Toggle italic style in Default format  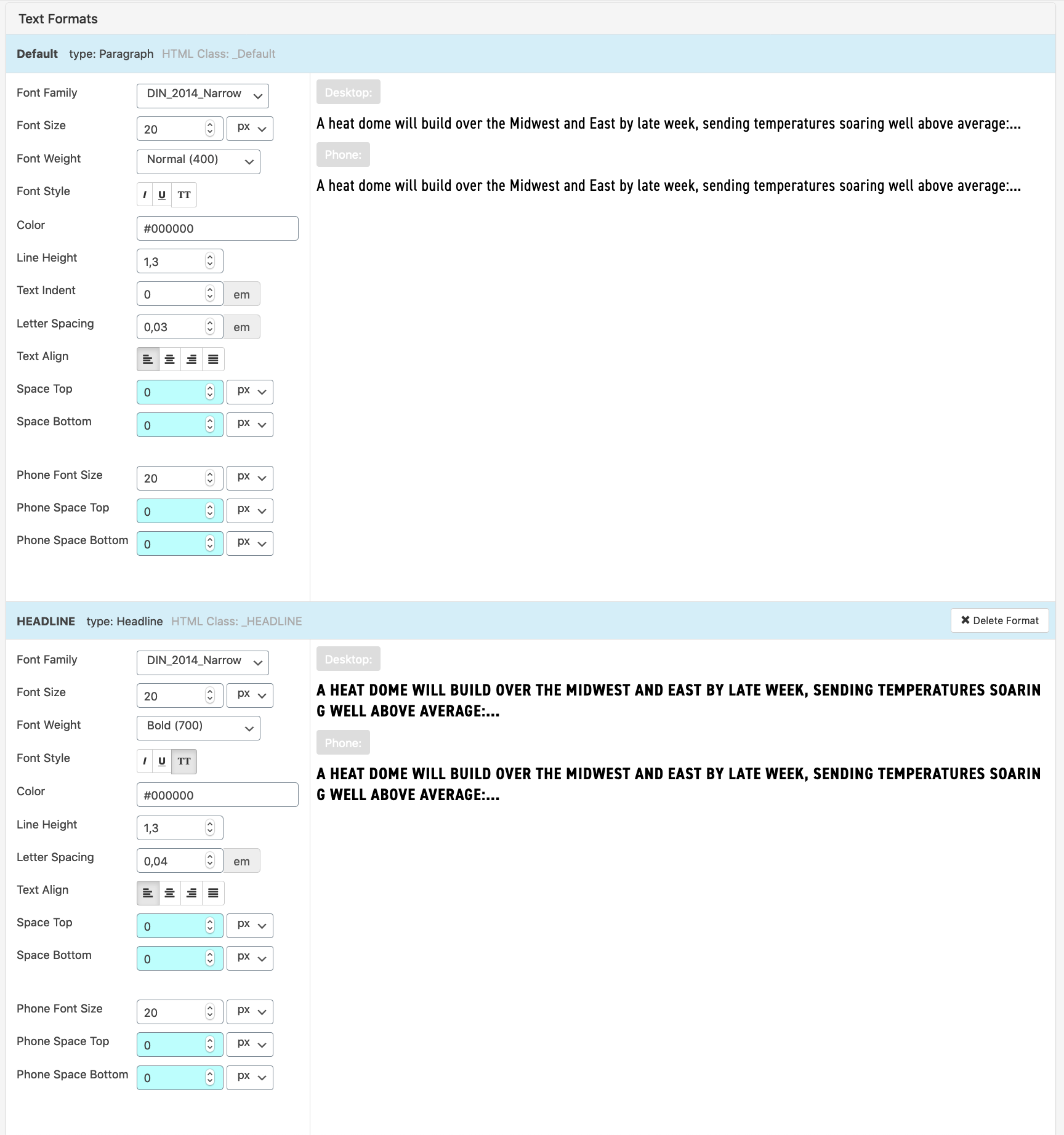pos(145,195)
